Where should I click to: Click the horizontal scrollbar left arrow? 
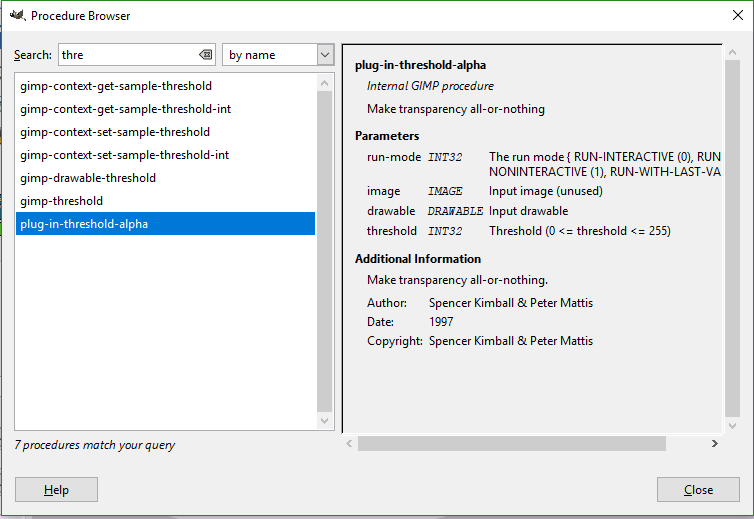[x=349, y=443]
